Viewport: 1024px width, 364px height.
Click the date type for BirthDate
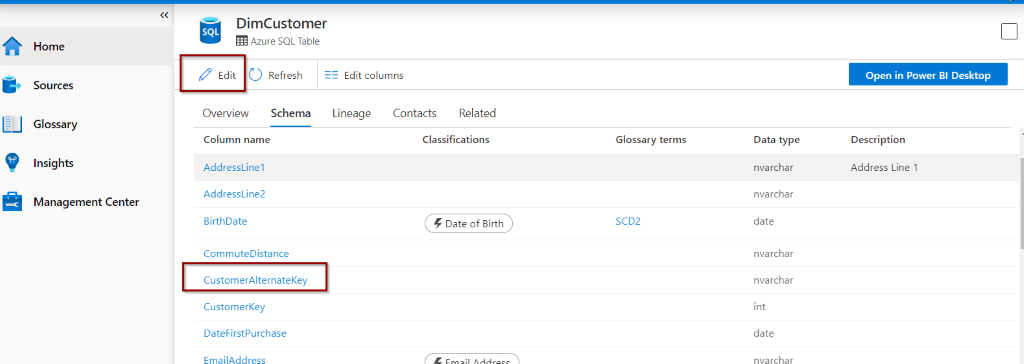(x=763, y=222)
